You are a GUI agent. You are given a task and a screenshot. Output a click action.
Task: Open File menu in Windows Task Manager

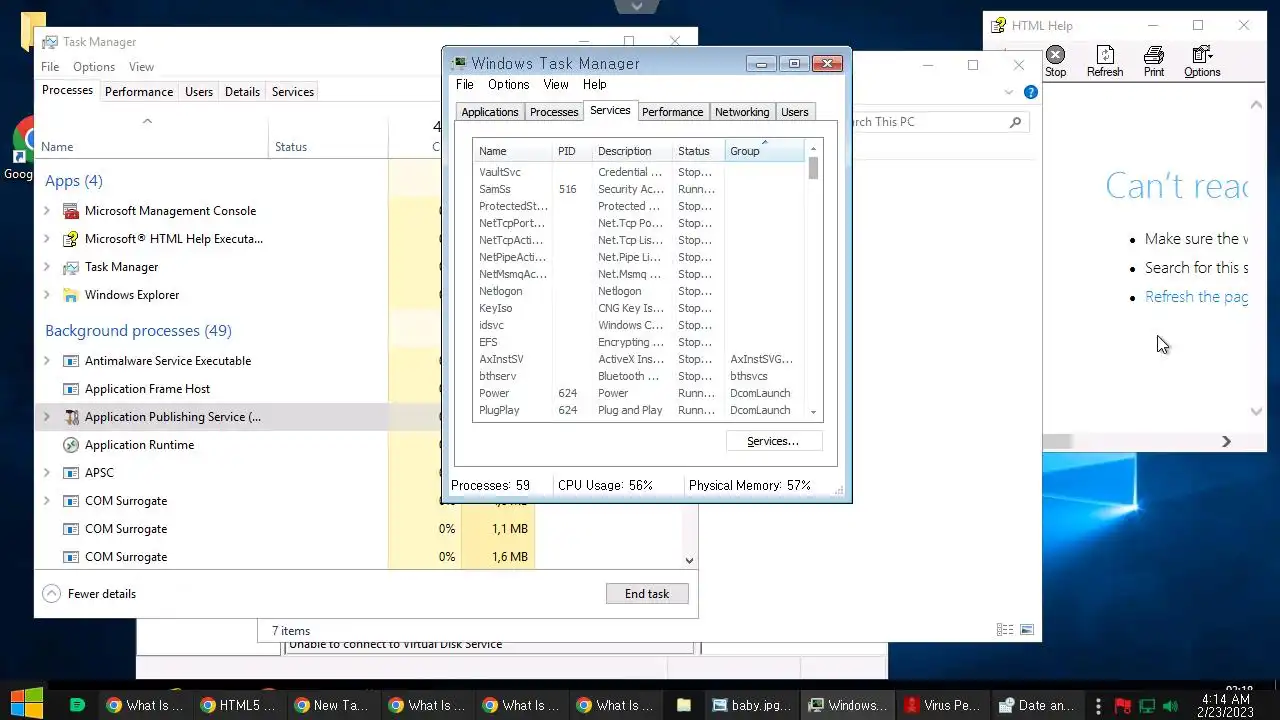(465, 85)
